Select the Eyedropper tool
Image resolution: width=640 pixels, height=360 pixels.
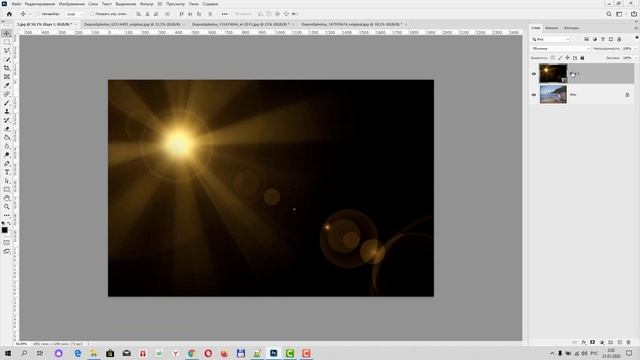coord(7,85)
